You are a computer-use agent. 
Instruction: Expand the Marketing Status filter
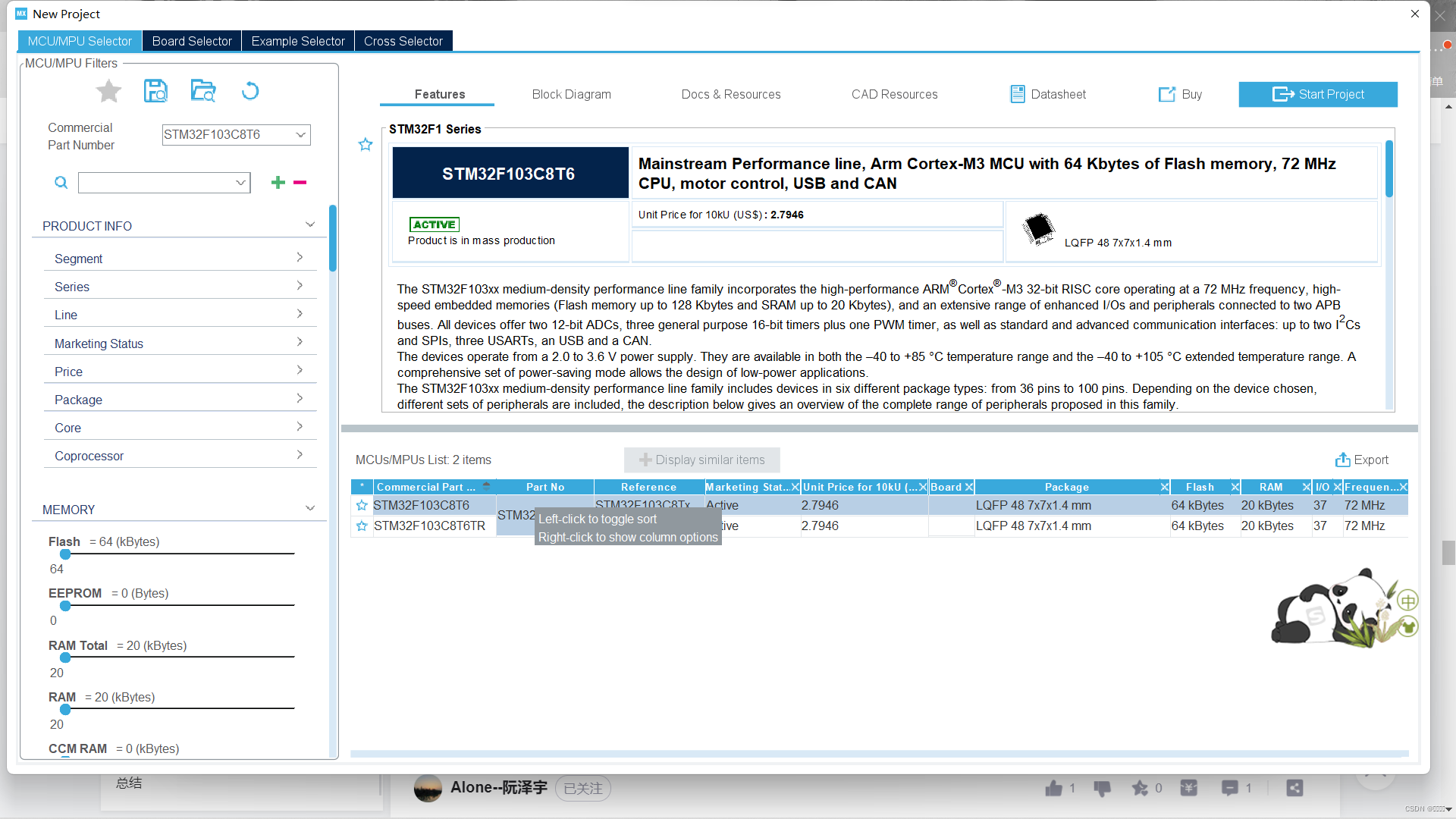pos(300,342)
